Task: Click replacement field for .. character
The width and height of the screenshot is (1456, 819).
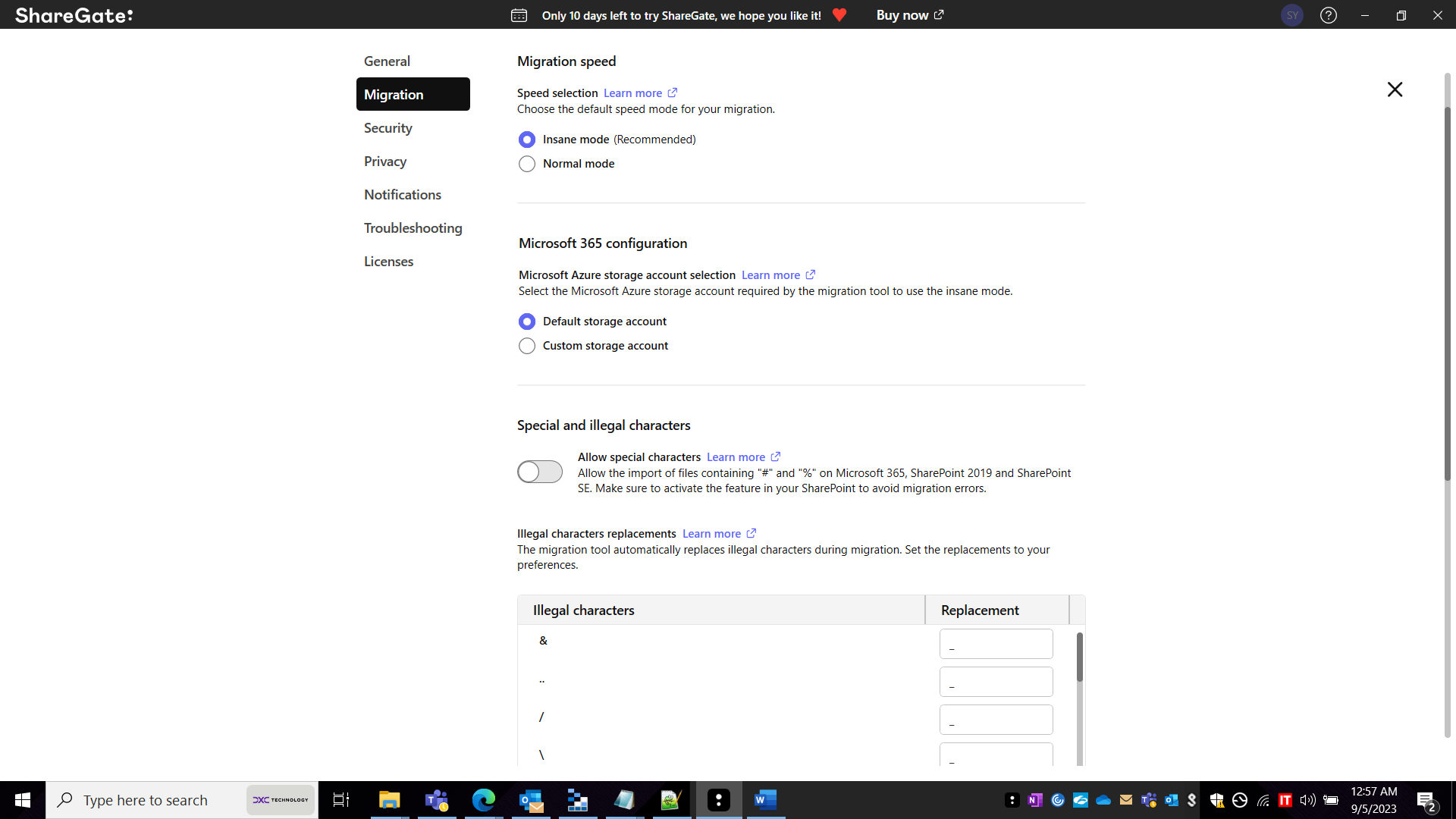Action: tap(996, 682)
